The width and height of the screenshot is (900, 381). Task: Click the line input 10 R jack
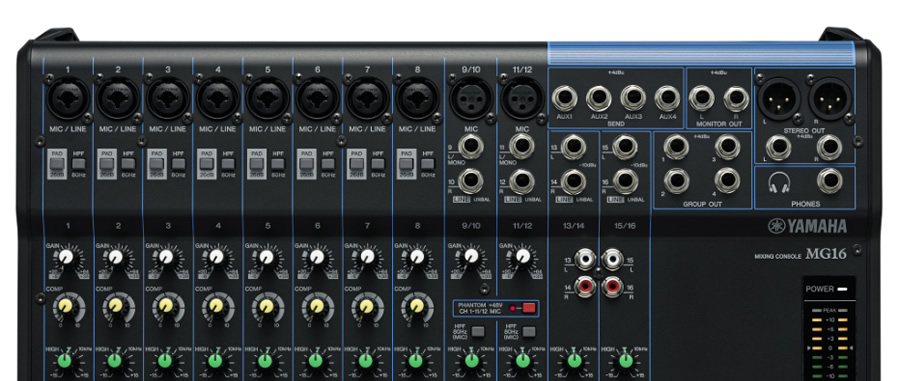coord(471,181)
